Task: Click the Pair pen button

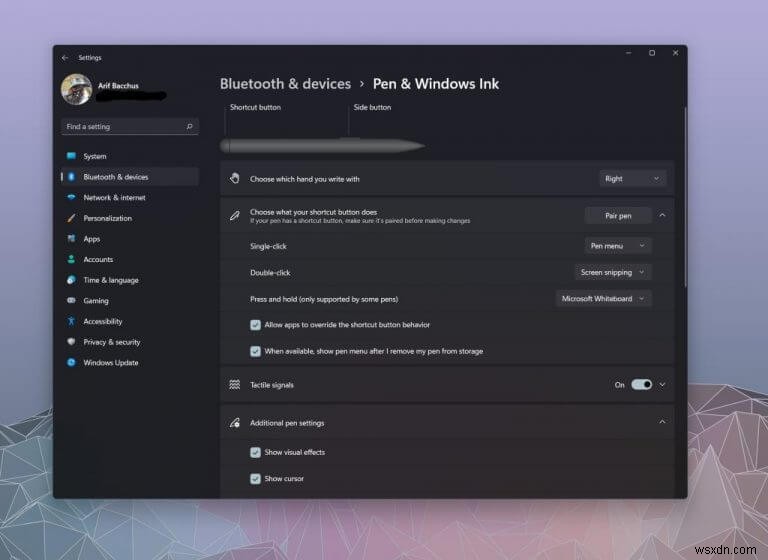Action: (618, 216)
